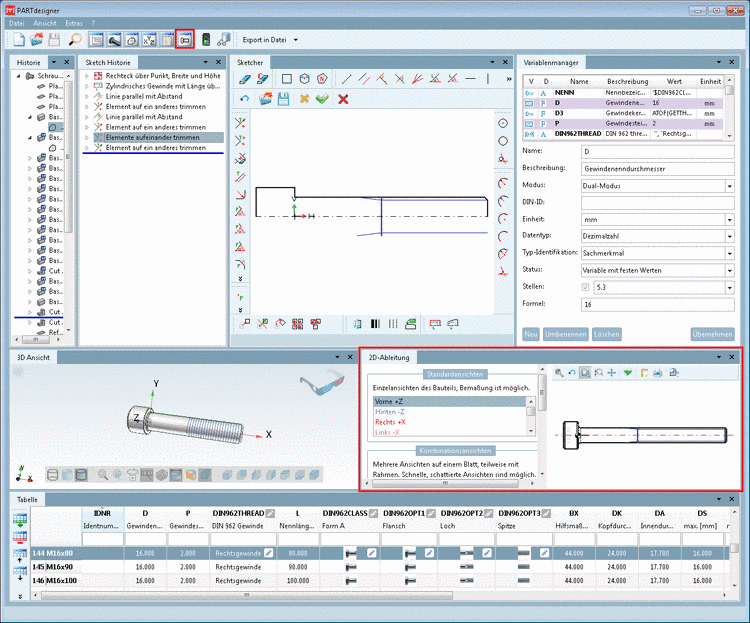Screen dimensions: 750x623
Task: Open the Datei menu
Action: (x=16, y=23)
